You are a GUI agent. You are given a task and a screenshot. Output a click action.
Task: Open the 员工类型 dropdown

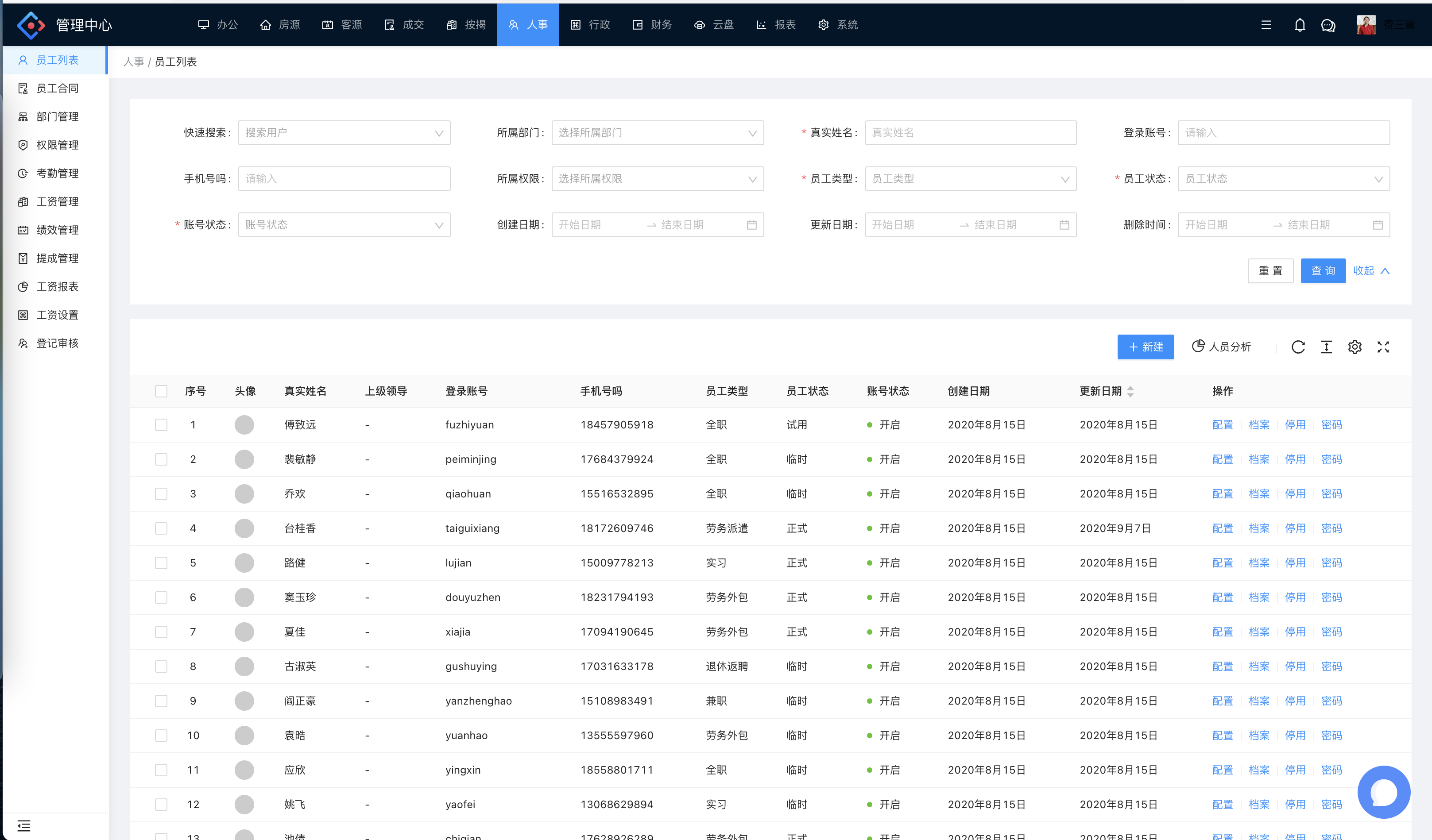pyautogui.click(x=971, y=179)
